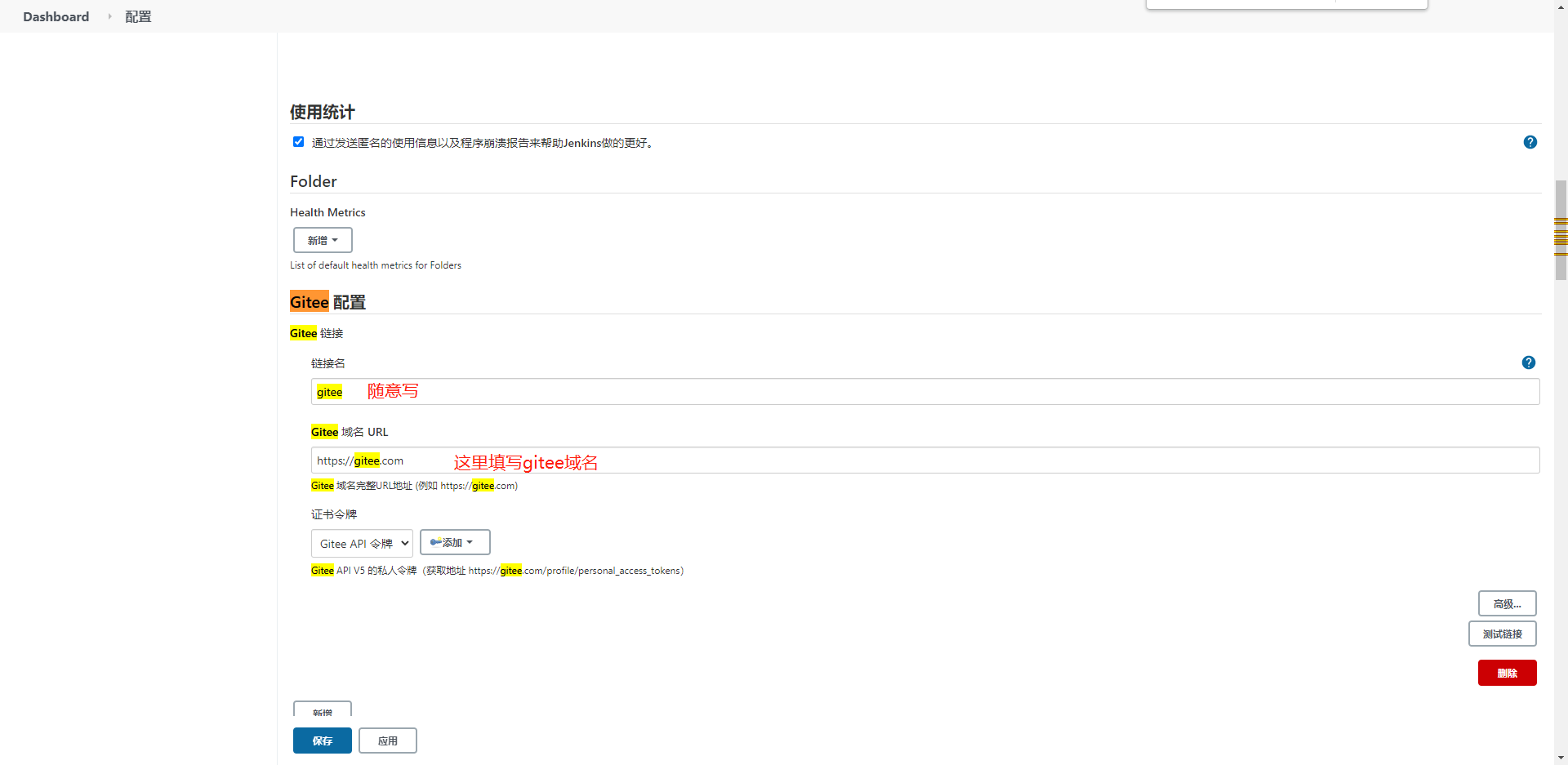The image size is (1568, 765).
Task: Open the 配置 breadcrumb
Action: [x=138, y=16]
